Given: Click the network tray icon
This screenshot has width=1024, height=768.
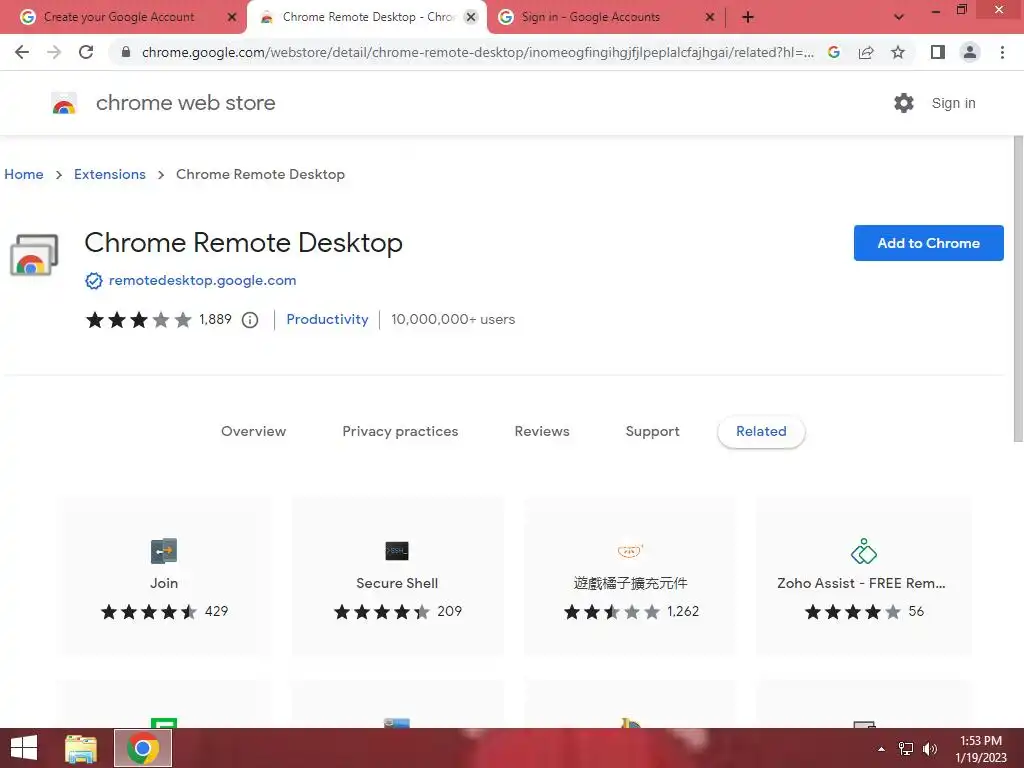Looking at the screenshot, I should point(906,749).
